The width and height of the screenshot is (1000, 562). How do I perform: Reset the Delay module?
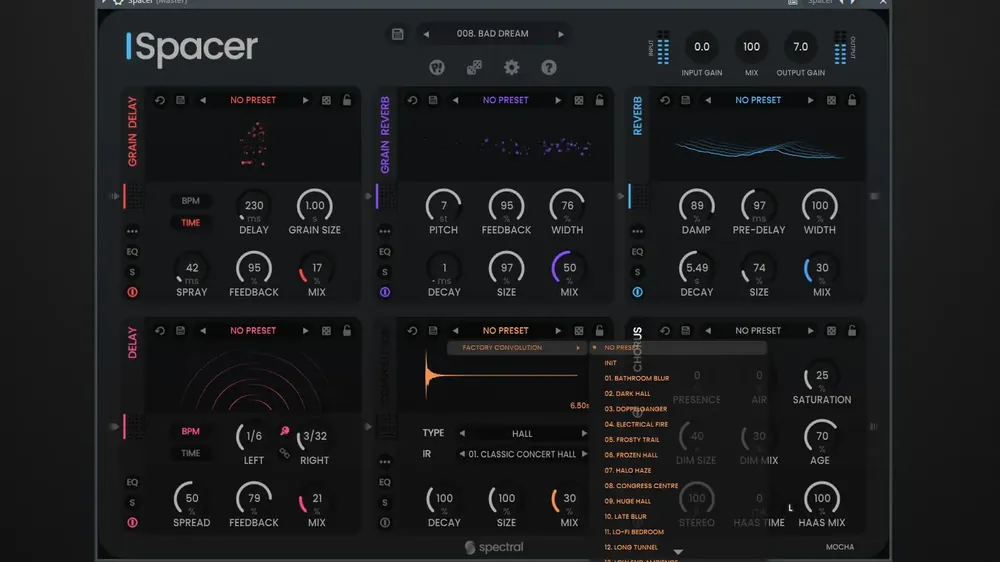click(x=160, y=330)
